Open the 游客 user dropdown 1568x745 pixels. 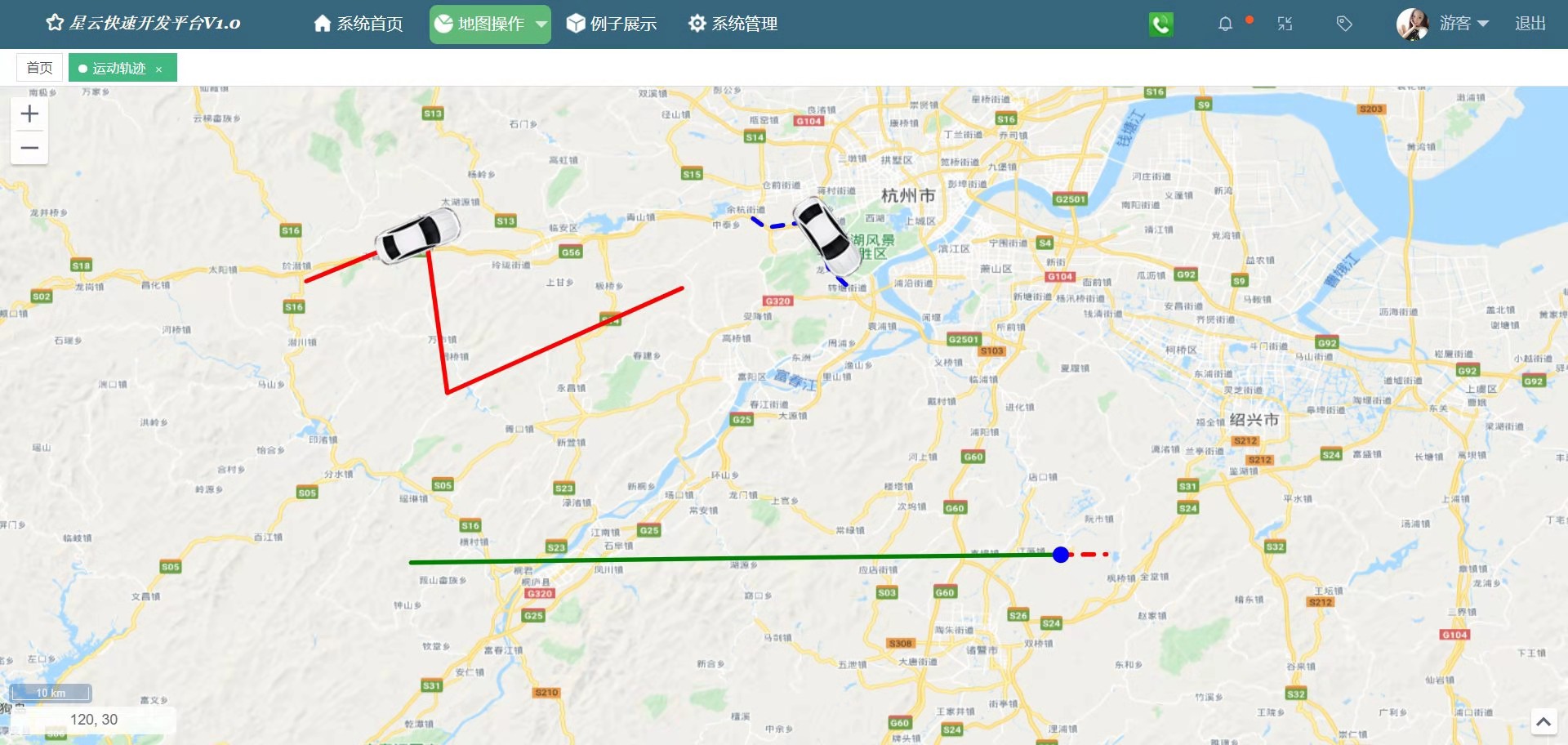1464,24
